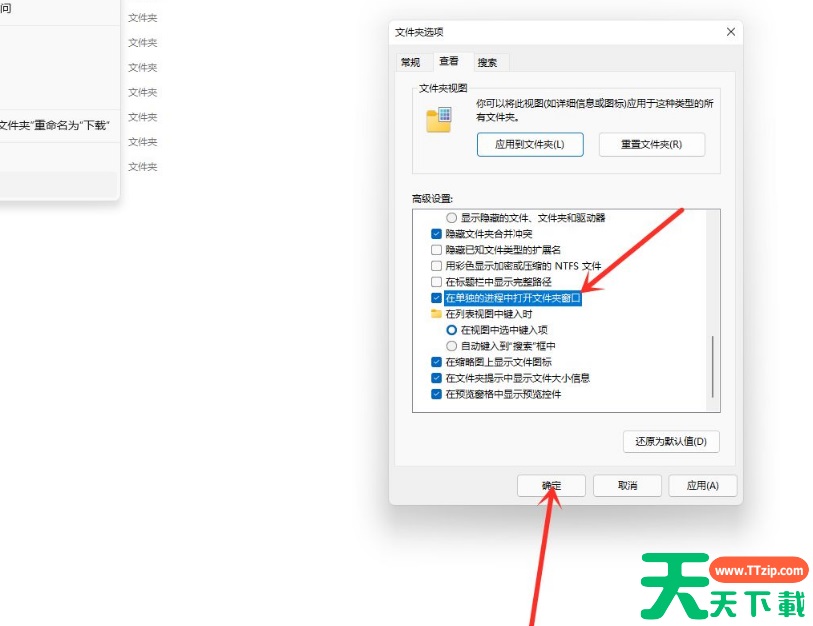The width and height of the screenshot is (813, 626).
Task: Click the 还原为默认值(D) button
Action: point(671,441)
